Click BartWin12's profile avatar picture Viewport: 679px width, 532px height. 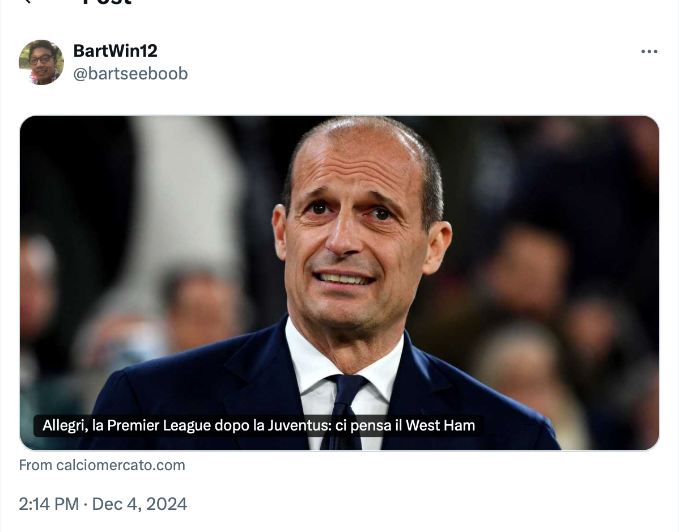pyautogui.click(x=41, y=62)
